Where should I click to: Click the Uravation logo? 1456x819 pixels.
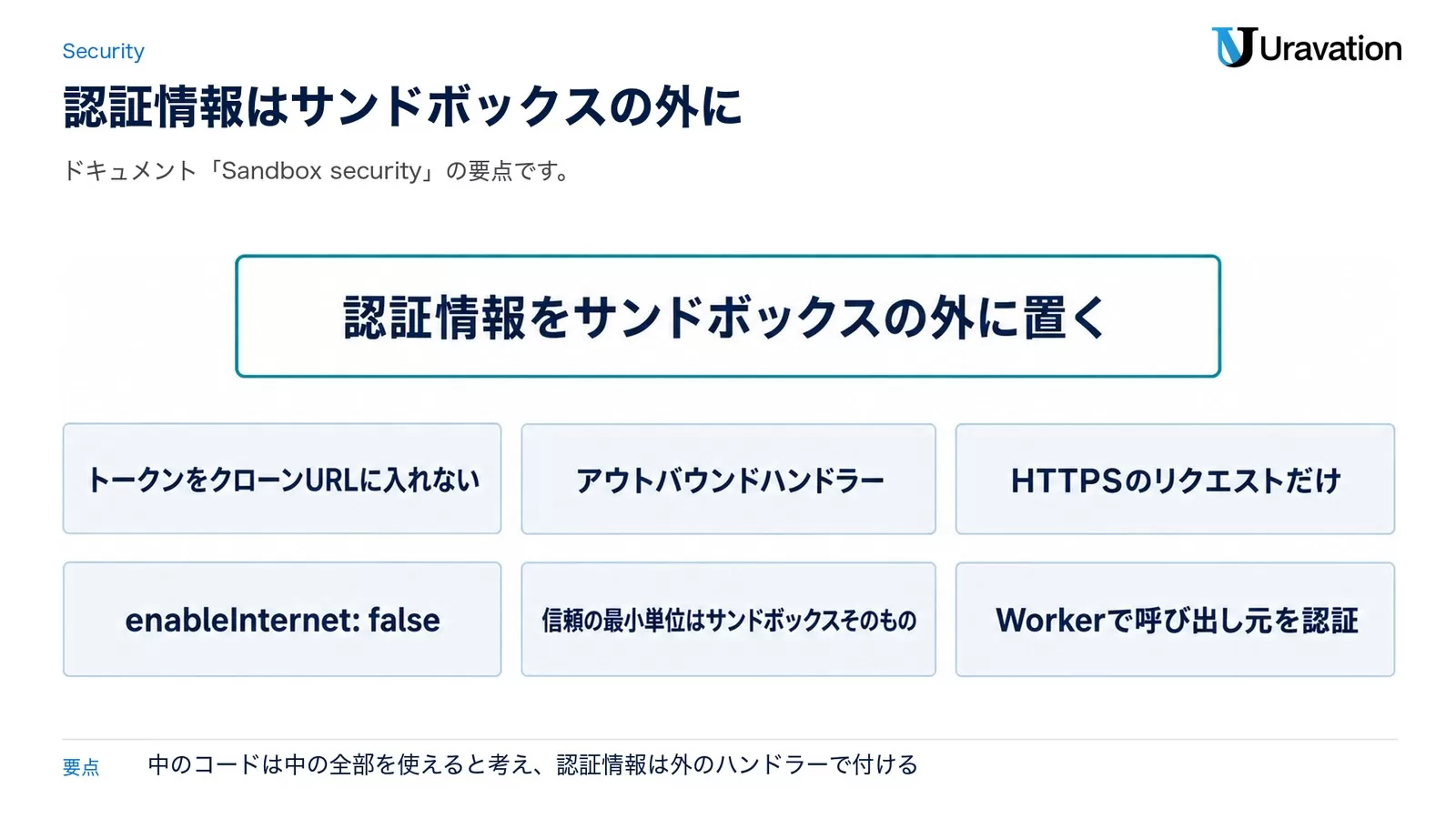tap(1306, 47)
